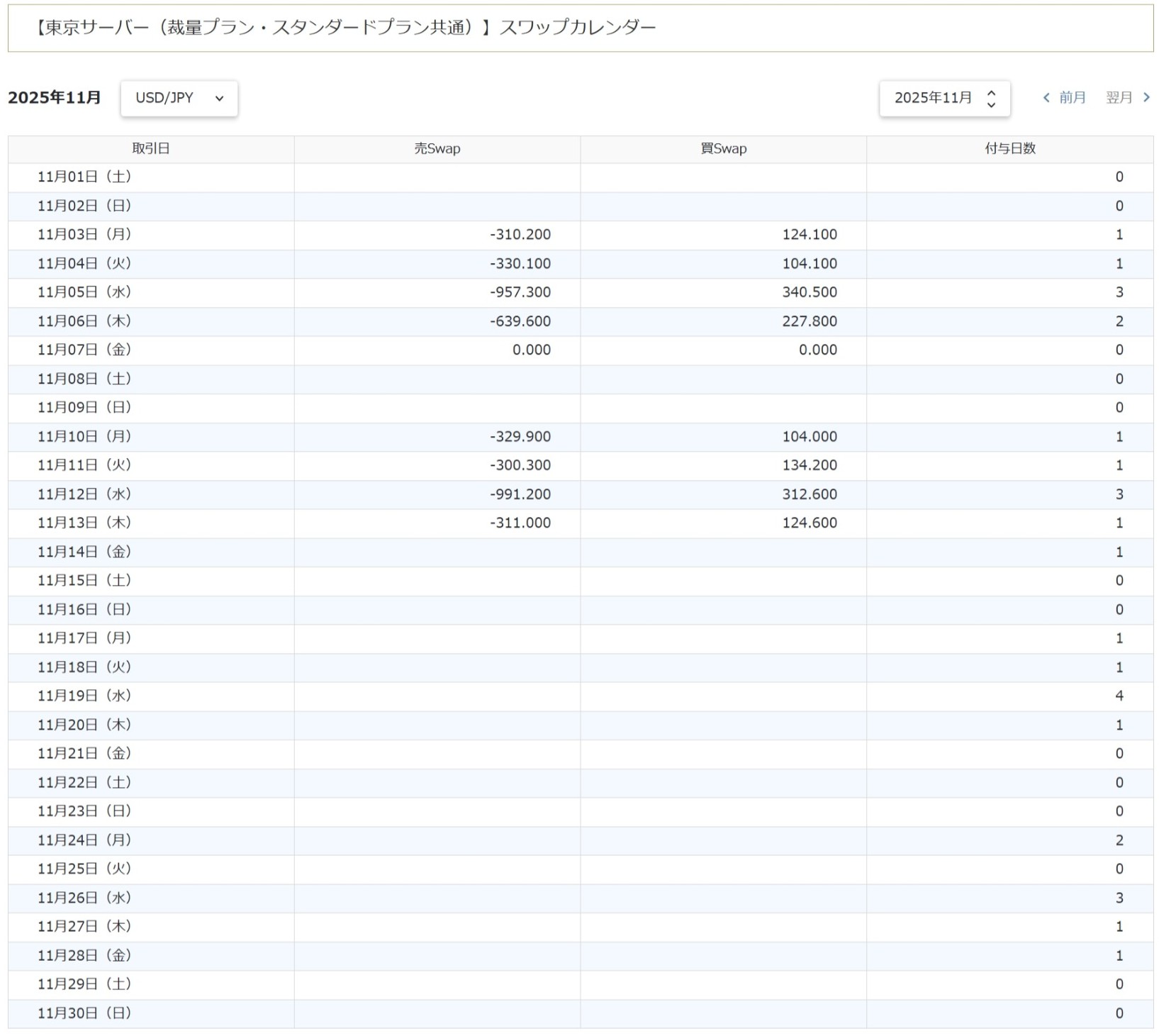Click buy swap value 124.100
The image size is (1159, 1036).
[810, 235]
